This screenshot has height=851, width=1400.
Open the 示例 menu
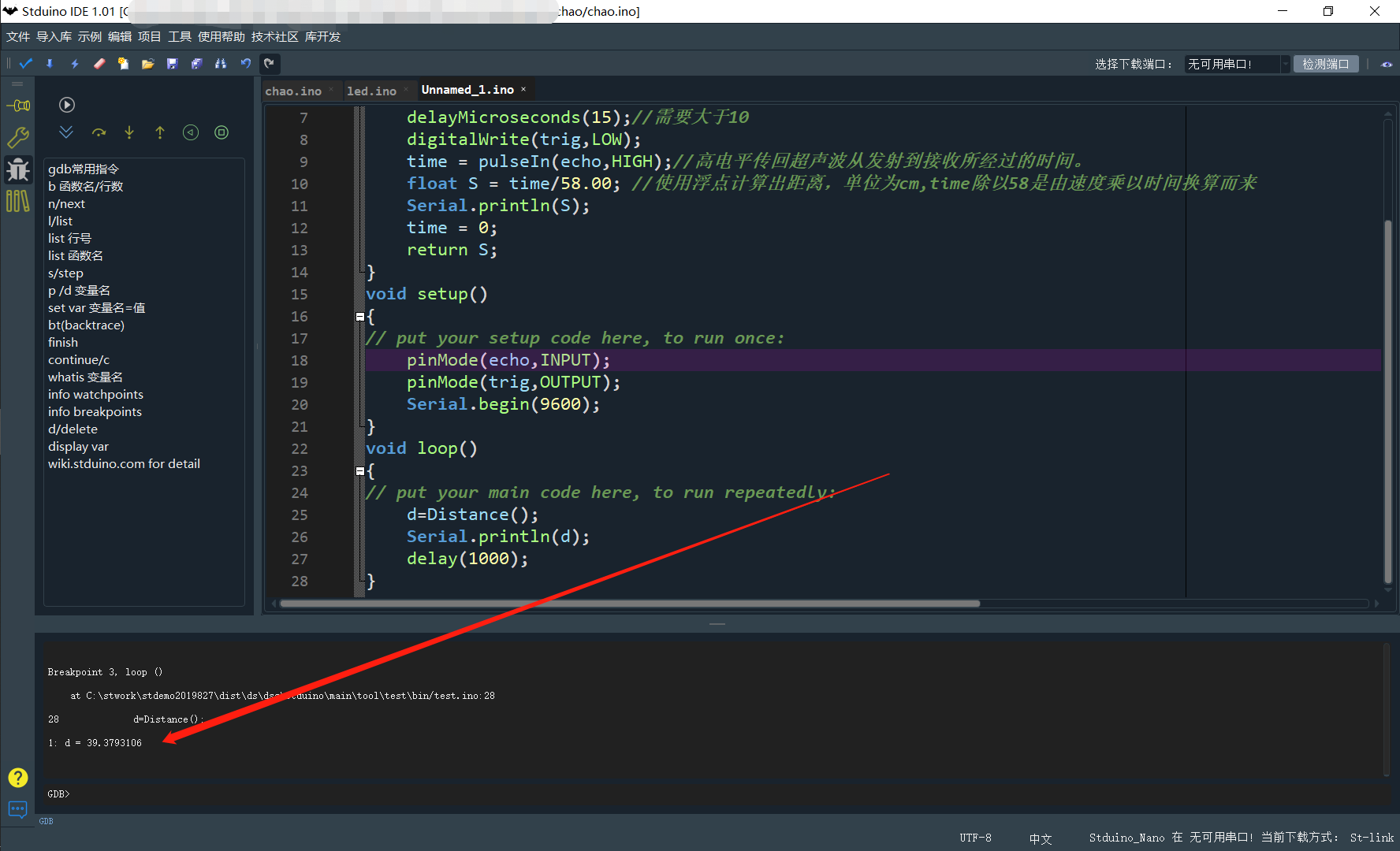click(90, 37)
